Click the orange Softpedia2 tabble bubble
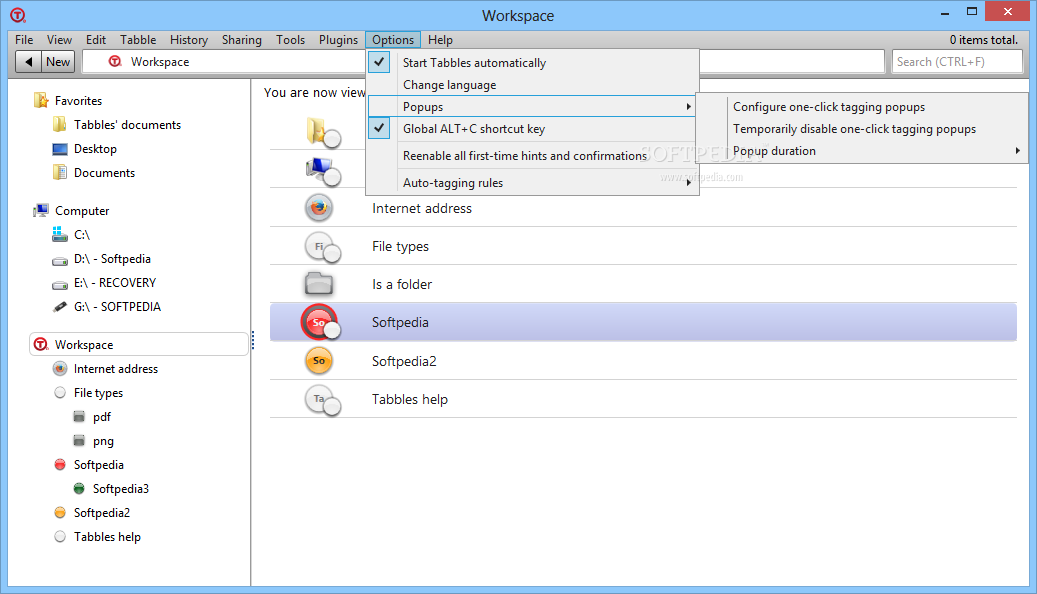 point(319,361)
